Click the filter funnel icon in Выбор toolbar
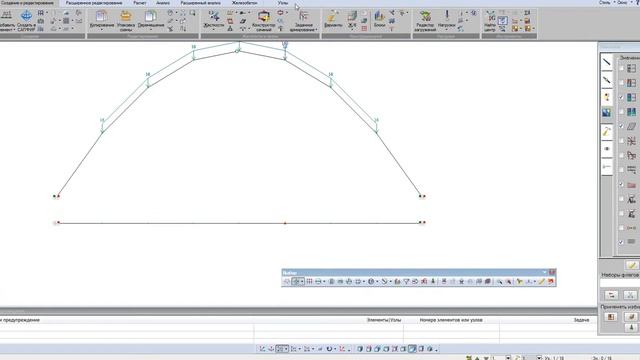Image resolution: width=640 pixels, height=360 pixels. (406, 282)
